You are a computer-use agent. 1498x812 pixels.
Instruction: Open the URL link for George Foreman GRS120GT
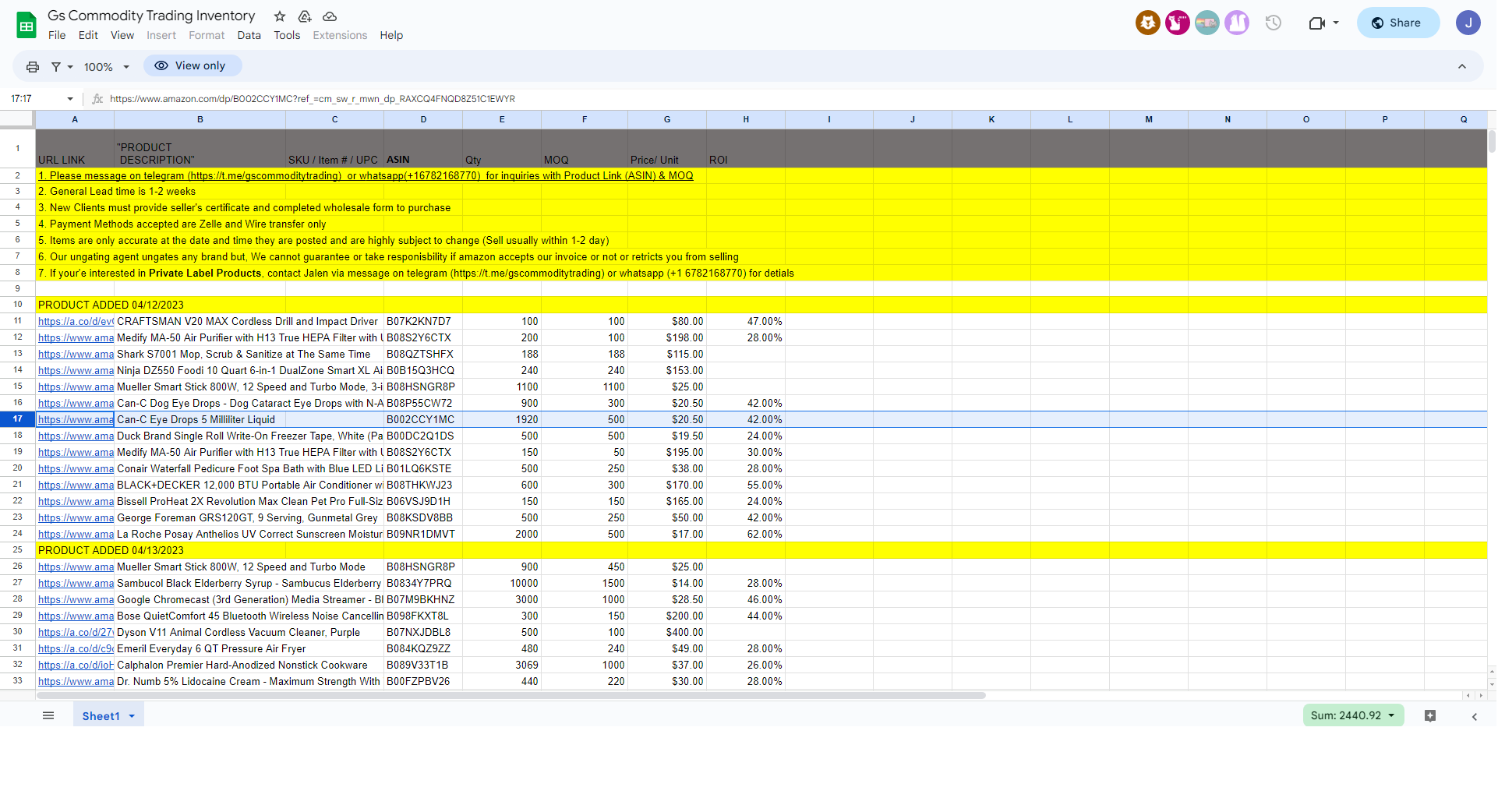click(x=76, y=517)
